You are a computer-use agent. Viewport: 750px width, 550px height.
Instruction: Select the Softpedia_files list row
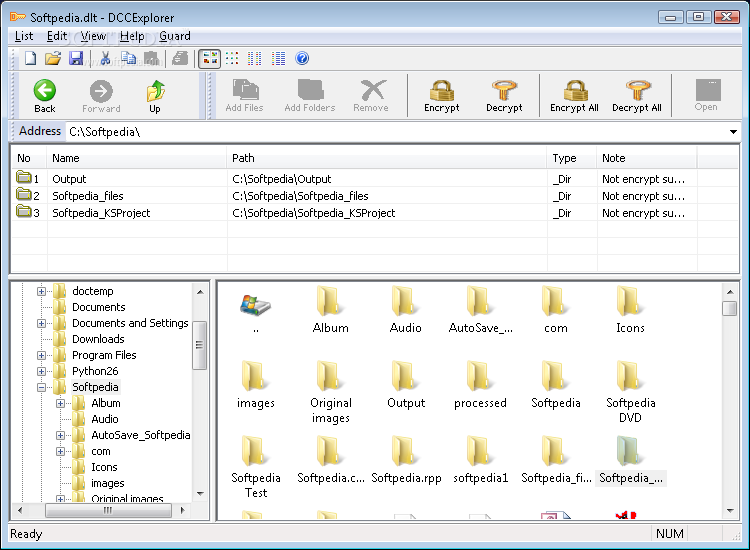point(375,196)
